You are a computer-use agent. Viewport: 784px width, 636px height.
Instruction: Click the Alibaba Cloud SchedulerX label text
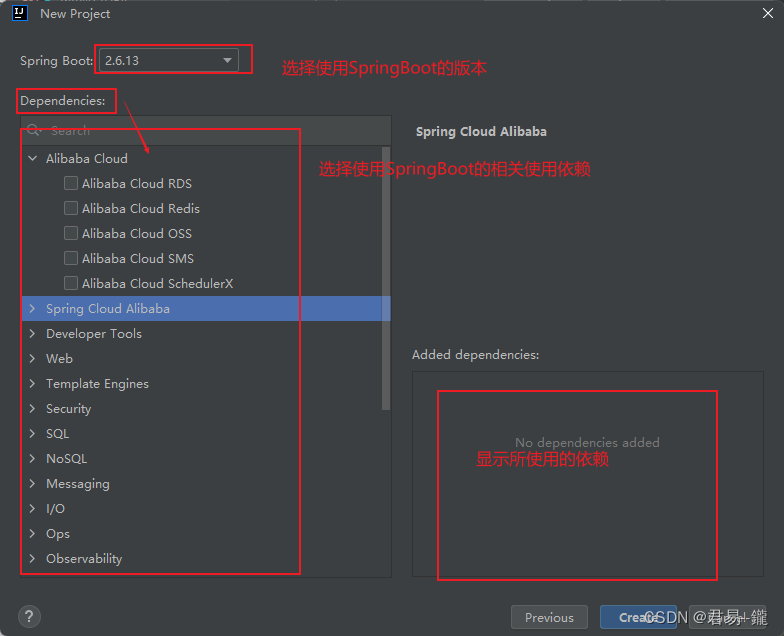point(158,284)
